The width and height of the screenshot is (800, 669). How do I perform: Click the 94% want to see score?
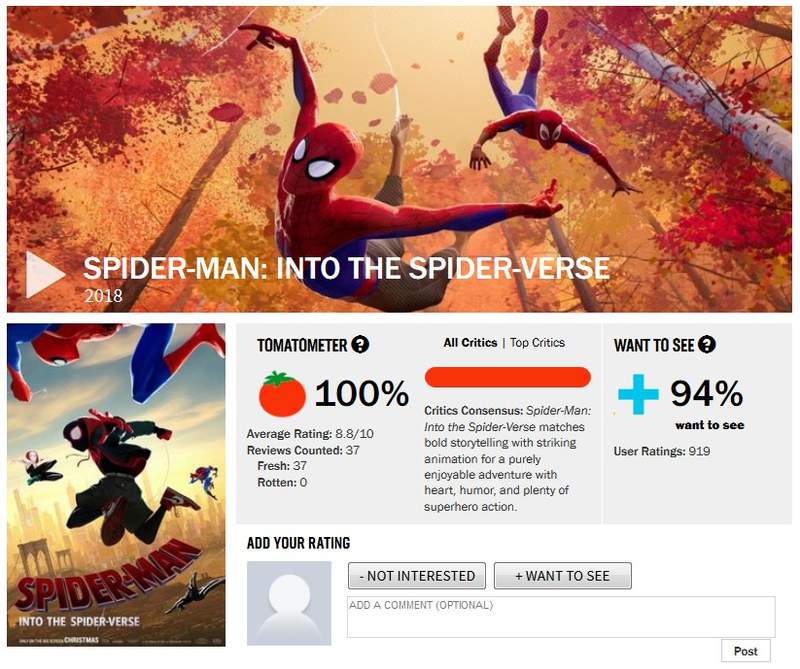[x=706, y=393]
